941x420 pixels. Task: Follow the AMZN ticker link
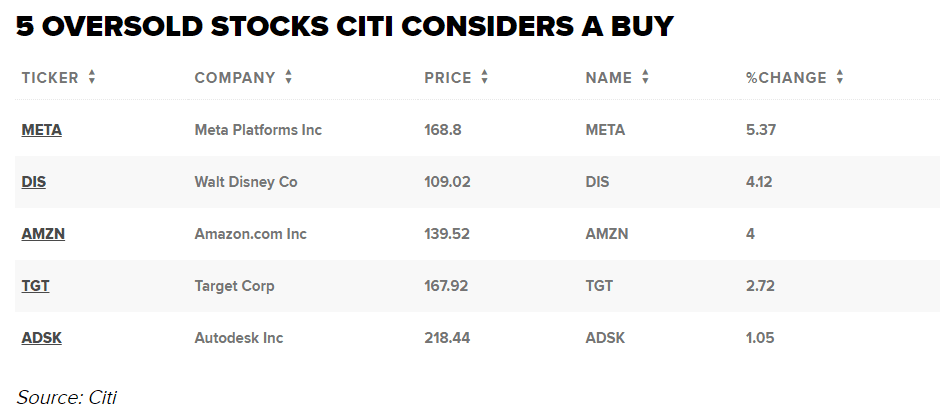click(43, 234)
